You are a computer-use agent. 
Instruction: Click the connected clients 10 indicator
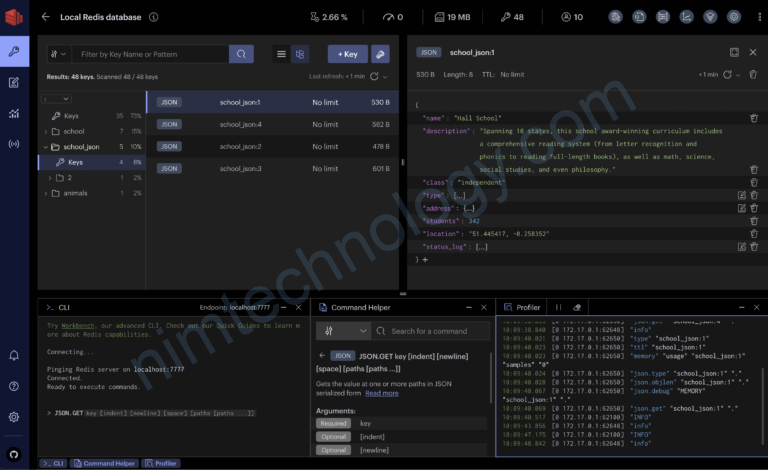click(x=572, y=17)
